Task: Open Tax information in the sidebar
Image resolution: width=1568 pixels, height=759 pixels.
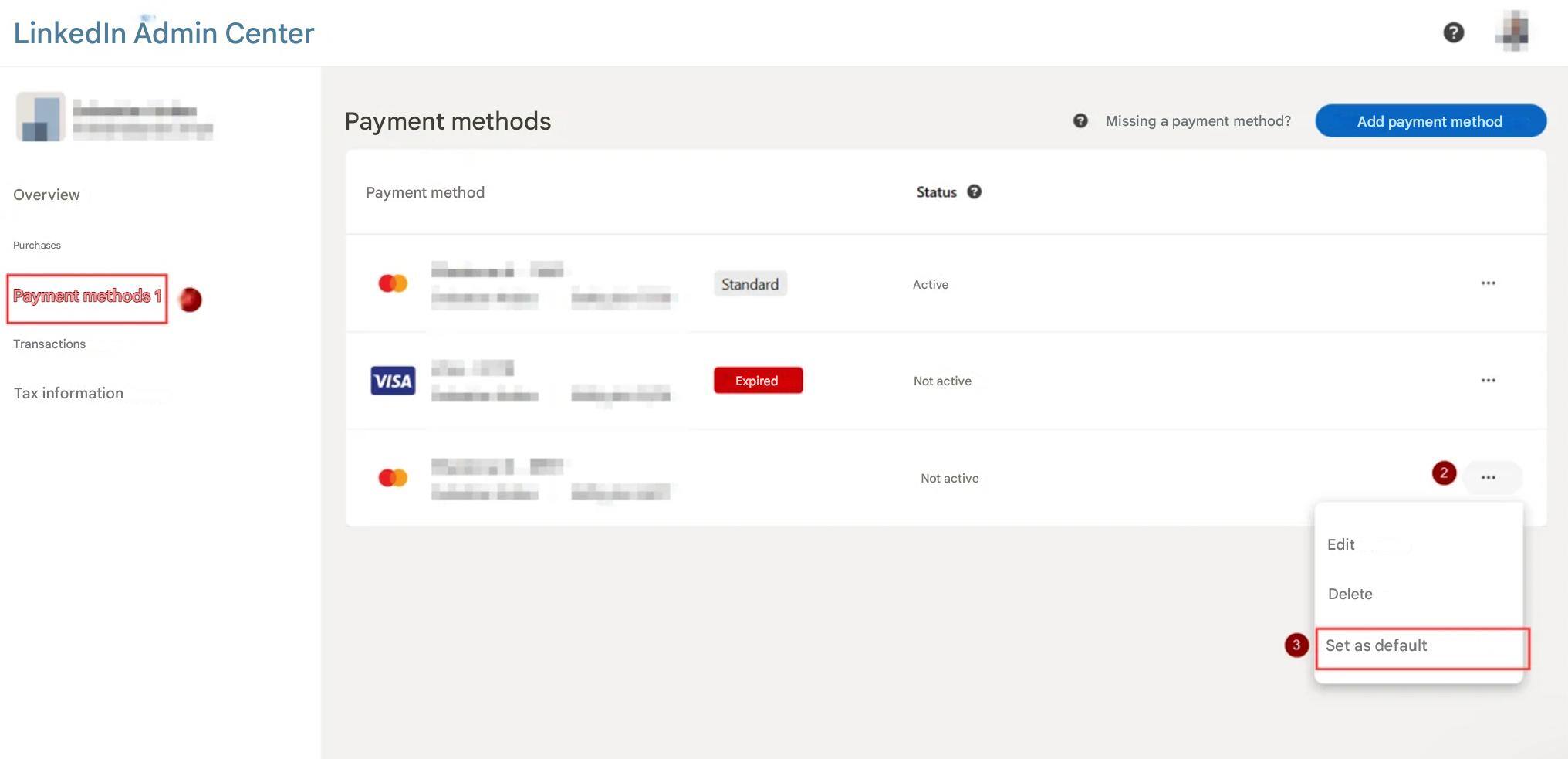Action: [69, 393]
